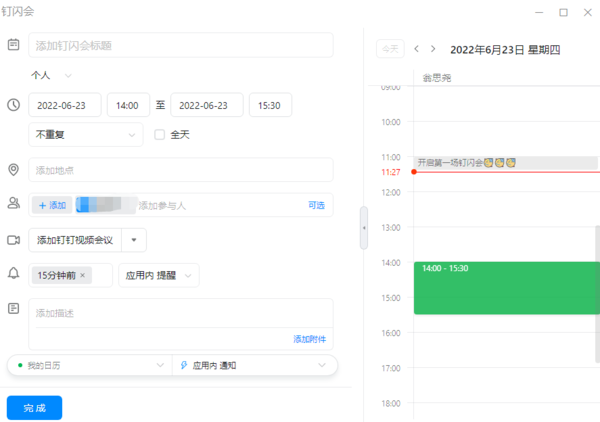Click the 今天 button
This screenshot has width=600, height=422.
(389, 49)
